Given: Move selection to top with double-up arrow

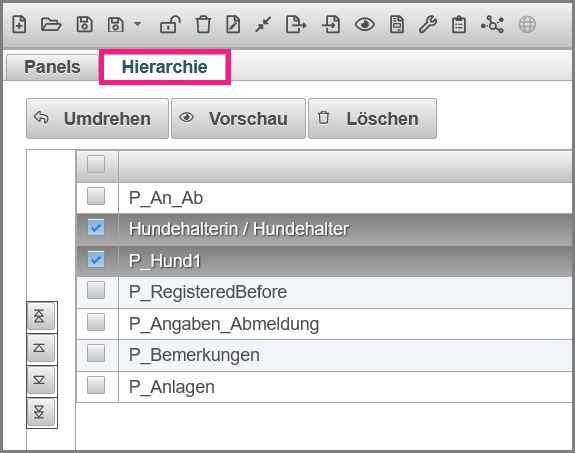Looking at the screenshot, I should click(x=41, y=316).
